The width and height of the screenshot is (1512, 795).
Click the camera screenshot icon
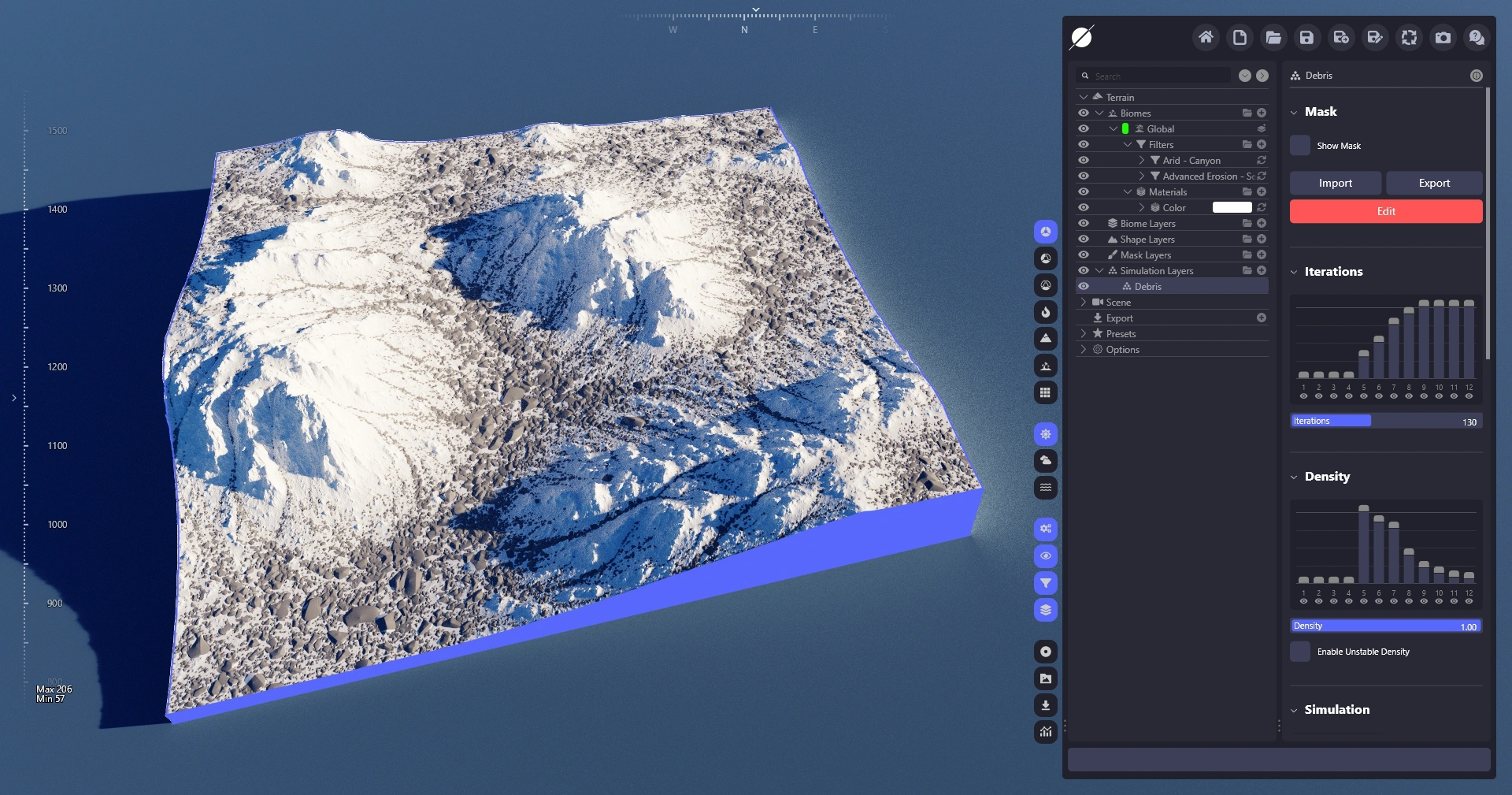[1443, 37]
